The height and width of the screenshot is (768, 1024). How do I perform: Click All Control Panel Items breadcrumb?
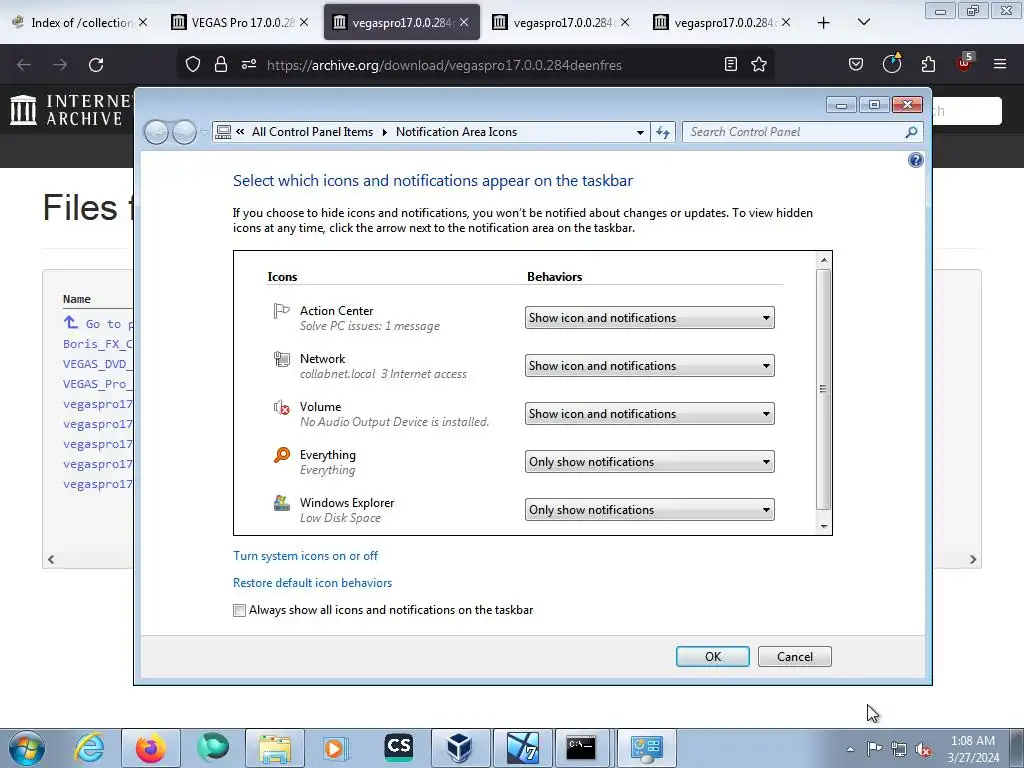click(x=312, y=132)
